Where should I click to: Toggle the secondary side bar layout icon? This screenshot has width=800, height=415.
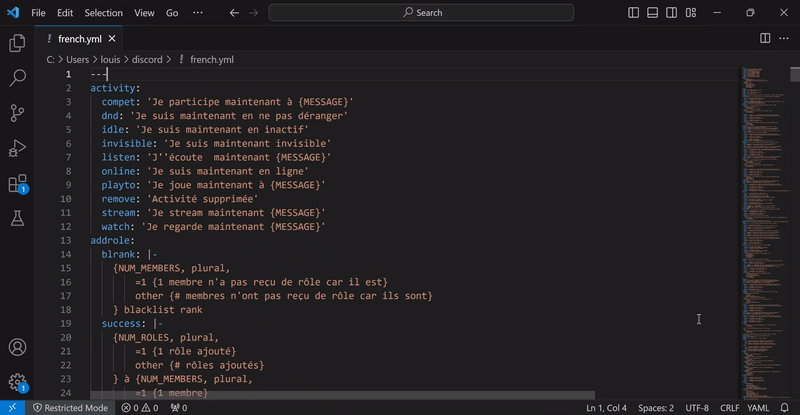tap(671, 13)
